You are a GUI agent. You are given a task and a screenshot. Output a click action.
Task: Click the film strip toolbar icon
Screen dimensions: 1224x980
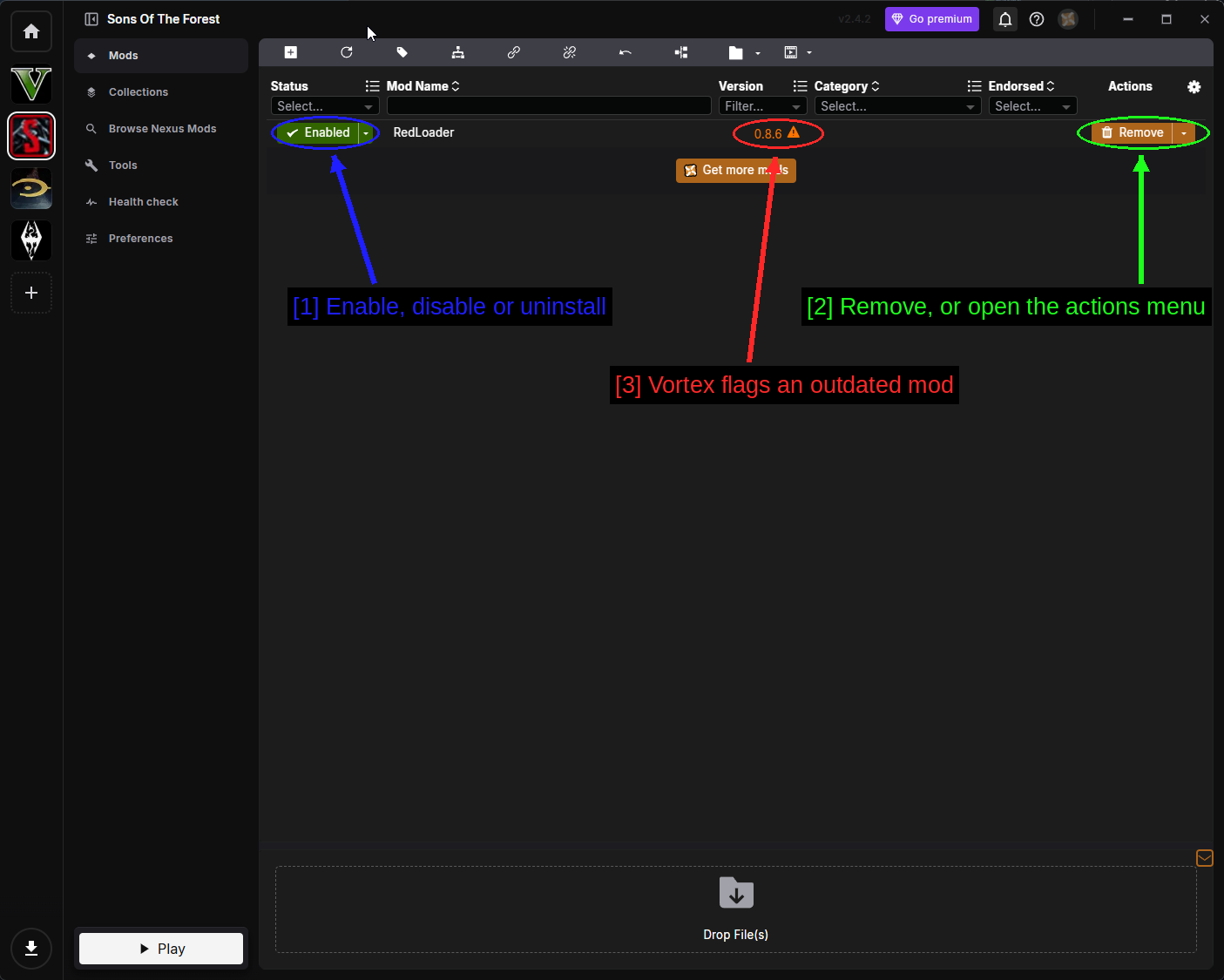pyautogui.click(x=791, y=52)
